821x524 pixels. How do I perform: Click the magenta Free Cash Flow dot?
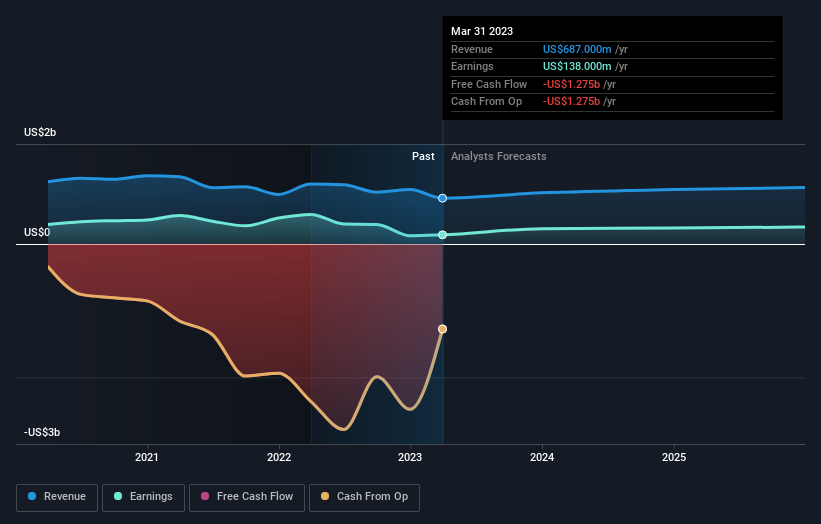[x=206, y=496]
